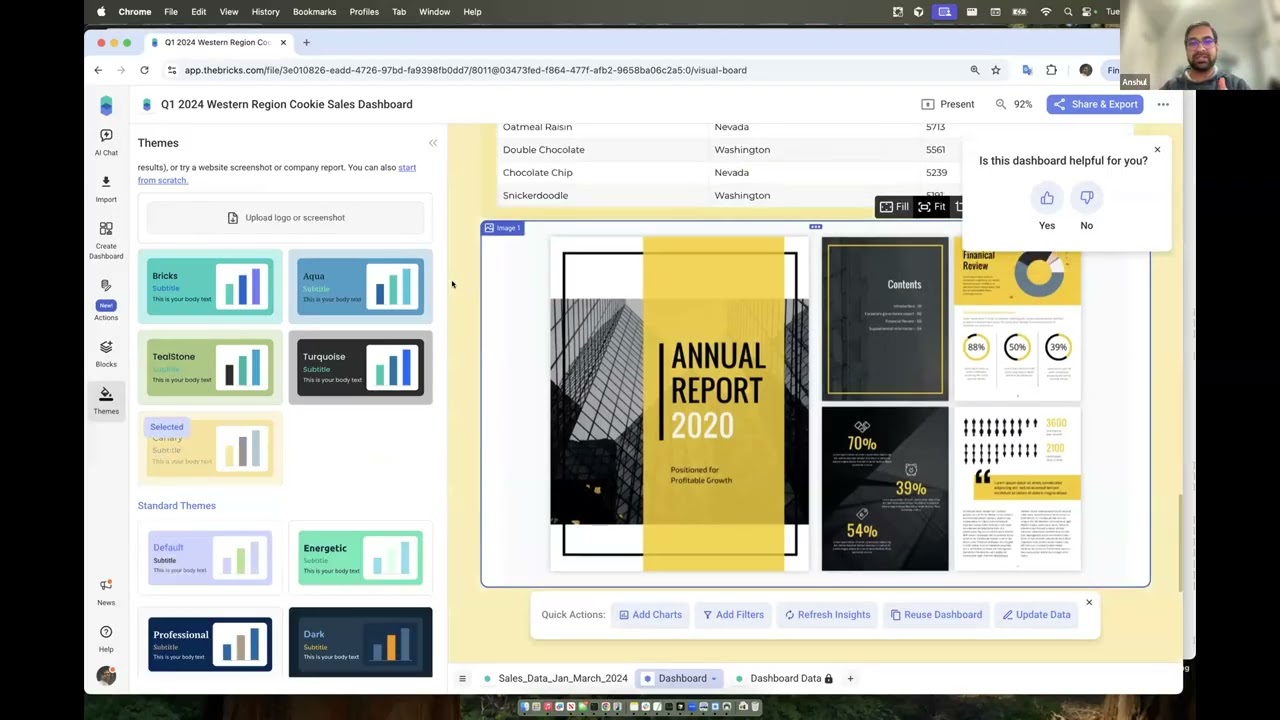Open the Wi-Fi status menu
This screenshot has height=720, width=1280.
point(1046,12)
